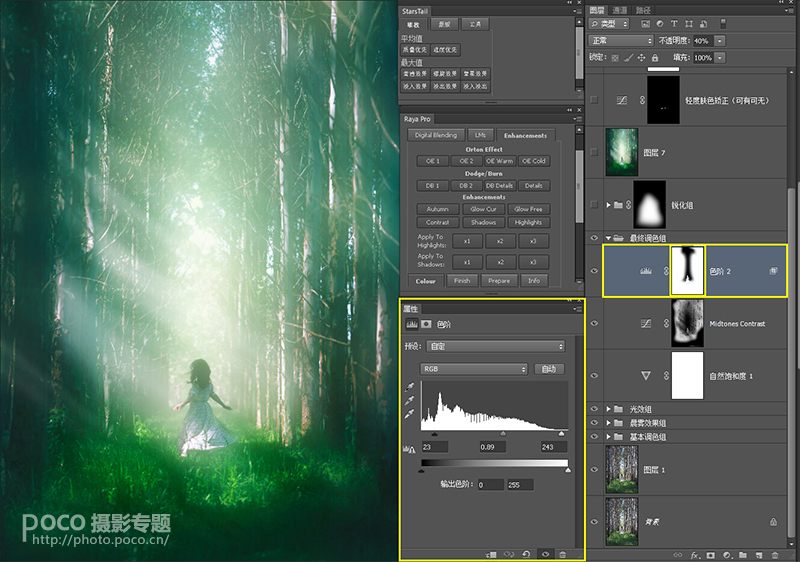Screen dimensions: 800x562
Task: Toggle adjustment layer visibility in Properties
Action: click(x=545, y=554)
